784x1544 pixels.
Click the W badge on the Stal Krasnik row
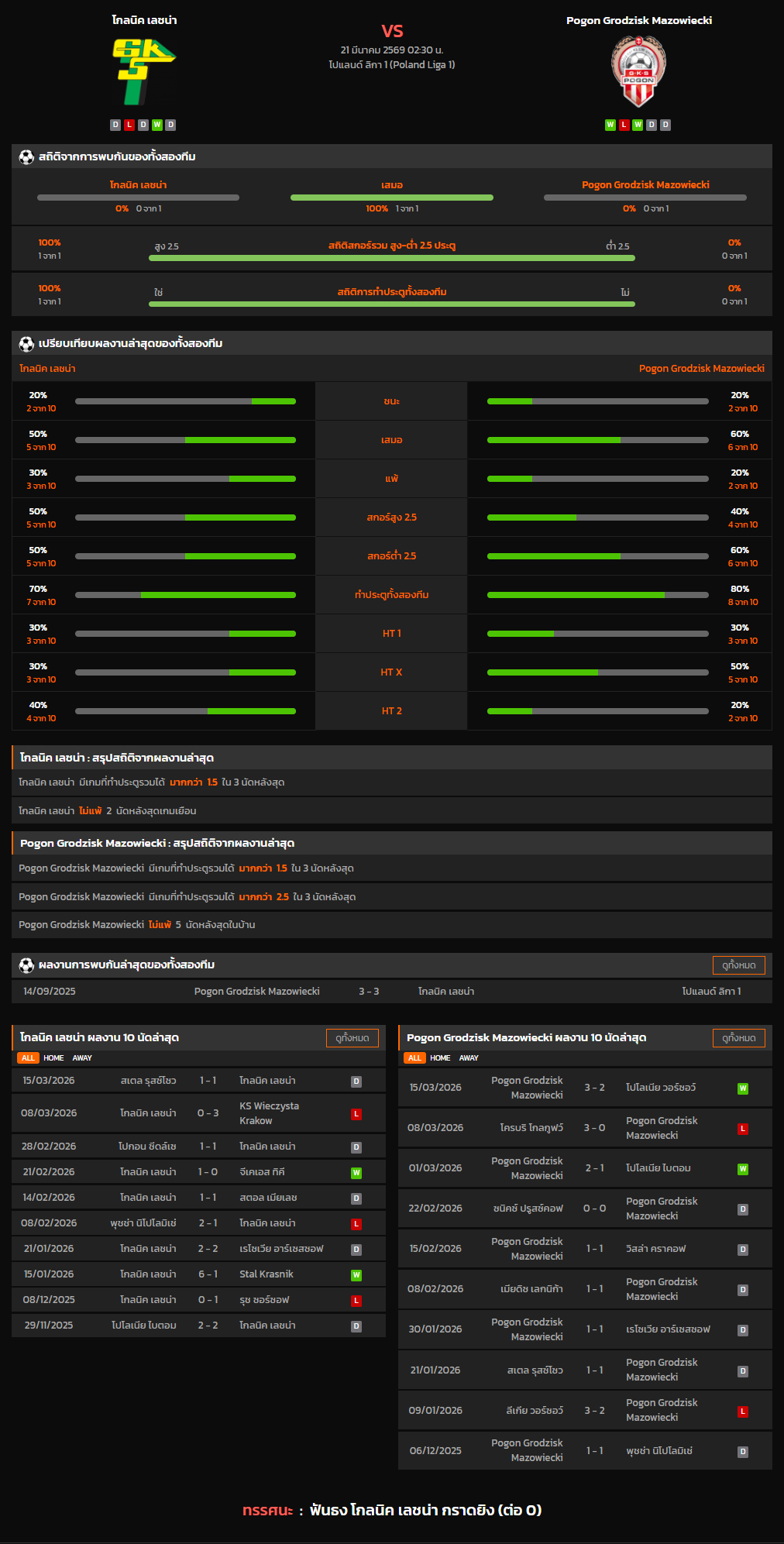coord(356,1274)
